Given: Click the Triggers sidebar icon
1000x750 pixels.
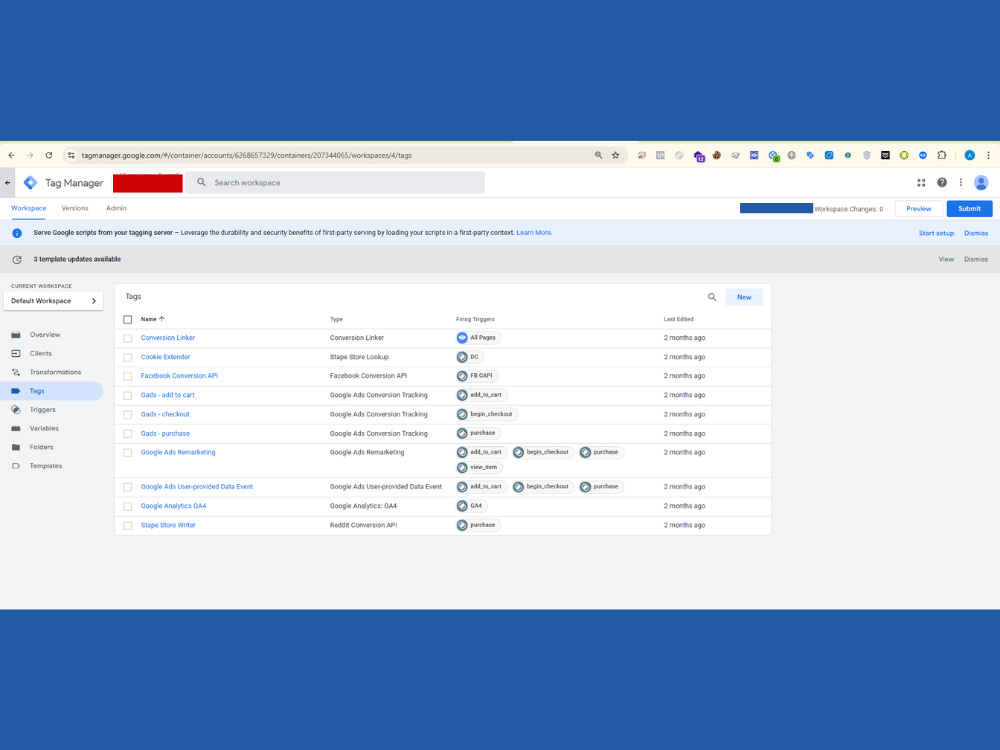Looking at the screenshot, I should 16,409.
